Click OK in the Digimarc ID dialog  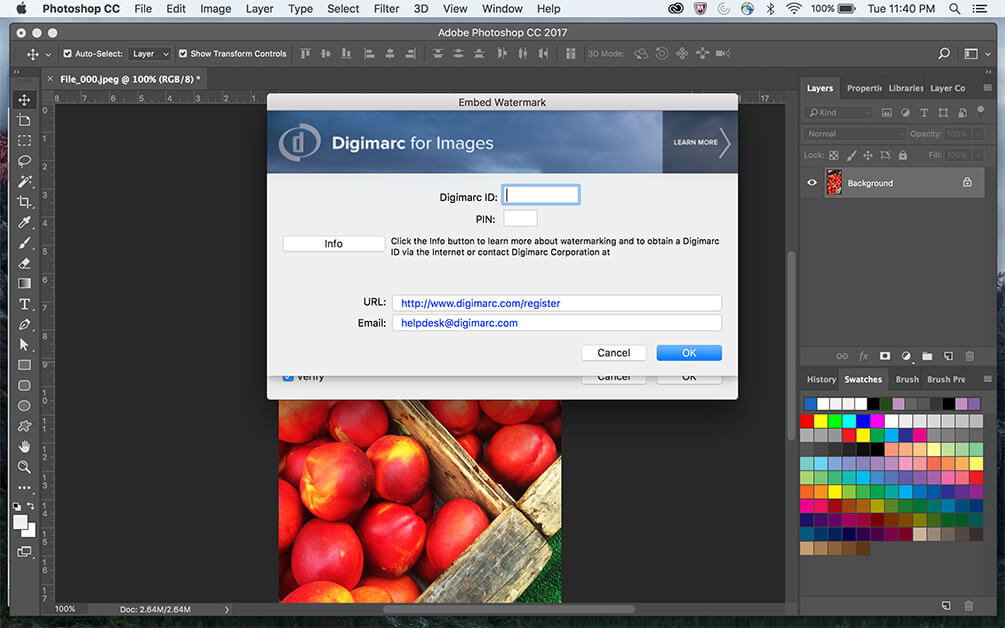[x=689, y=353]
